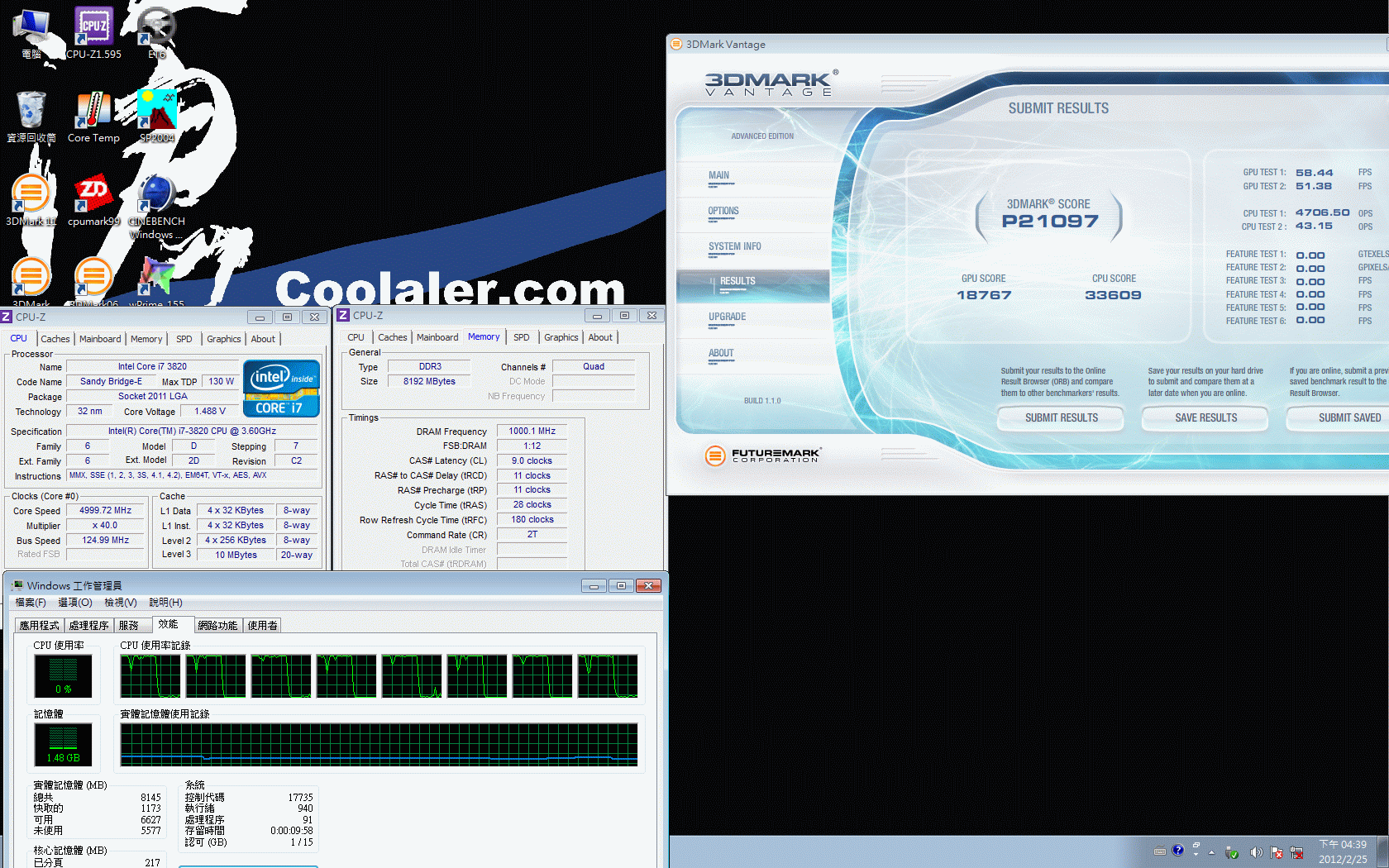Open Mainboard tab in right CPU-Z window
Viewport: 1389px width, 868px height.
point(437,337)
